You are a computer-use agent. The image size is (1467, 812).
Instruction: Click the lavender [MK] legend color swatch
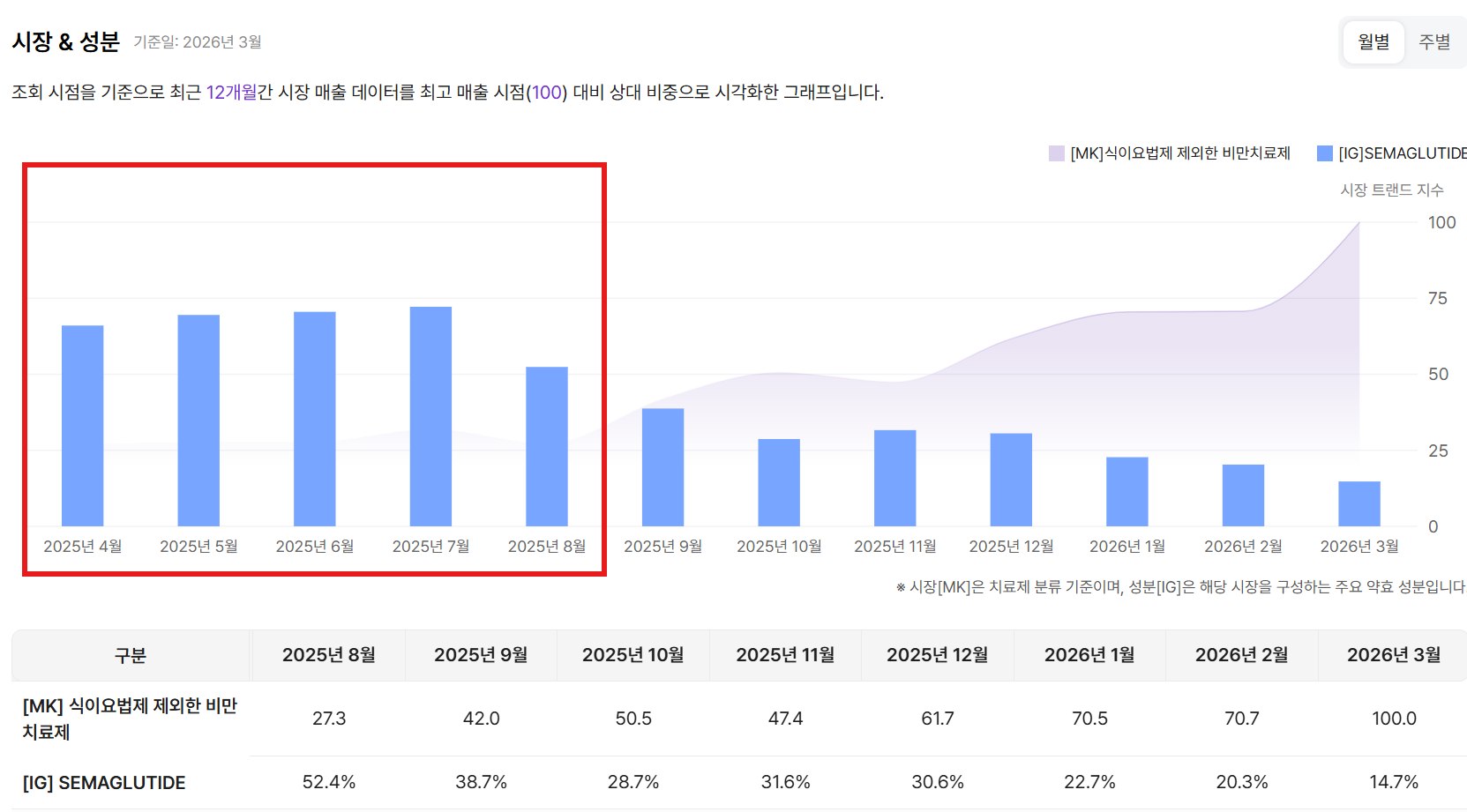click(x=1056, y=153)
